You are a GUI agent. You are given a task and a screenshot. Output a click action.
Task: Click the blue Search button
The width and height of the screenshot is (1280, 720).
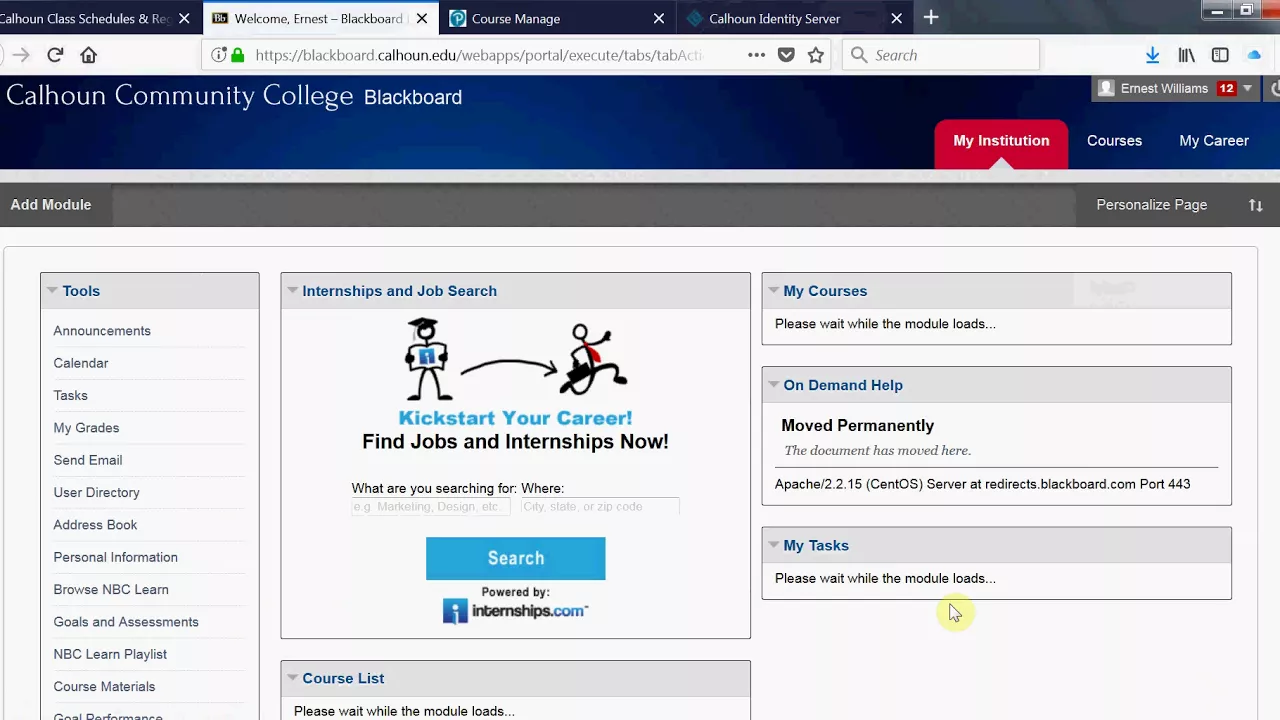[x=515, y=558]
